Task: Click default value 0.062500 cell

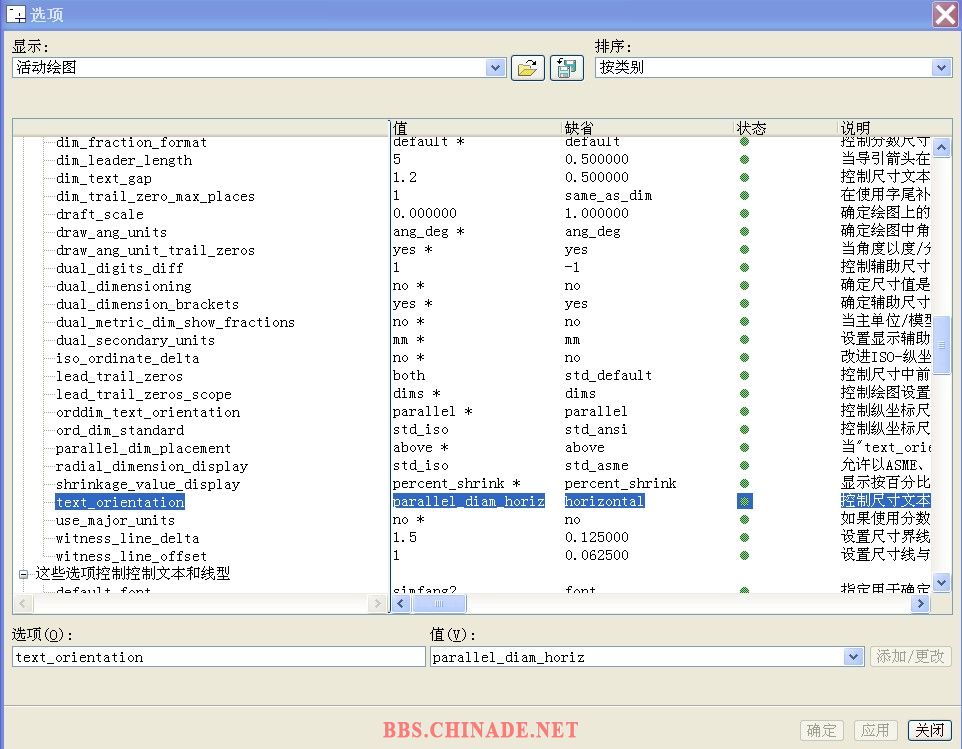Action: click(x=597, y=555)
